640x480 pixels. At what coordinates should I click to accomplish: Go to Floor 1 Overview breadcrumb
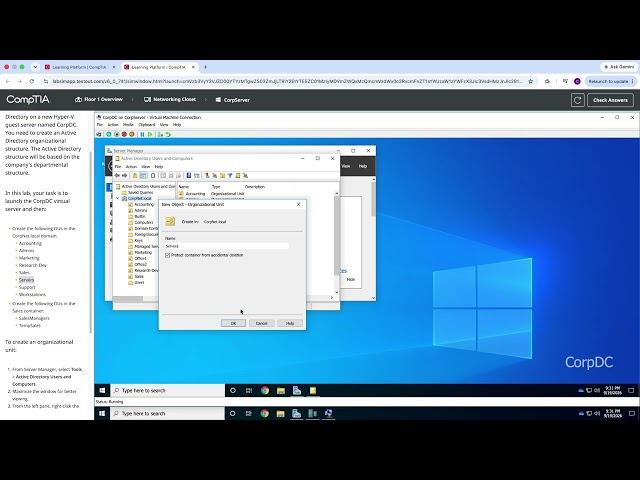click(99, 100)
